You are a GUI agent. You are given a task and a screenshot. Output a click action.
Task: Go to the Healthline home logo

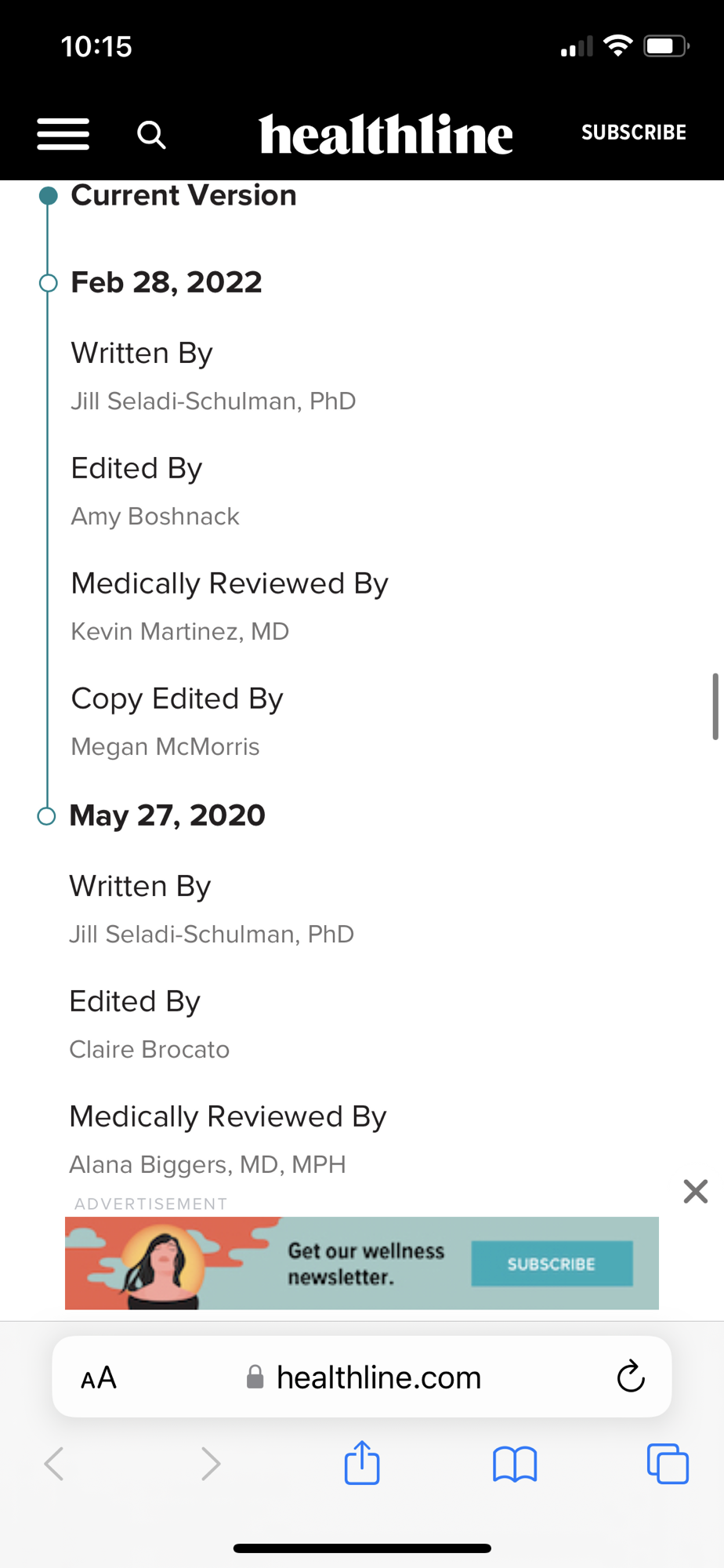(x=386, y=134)
